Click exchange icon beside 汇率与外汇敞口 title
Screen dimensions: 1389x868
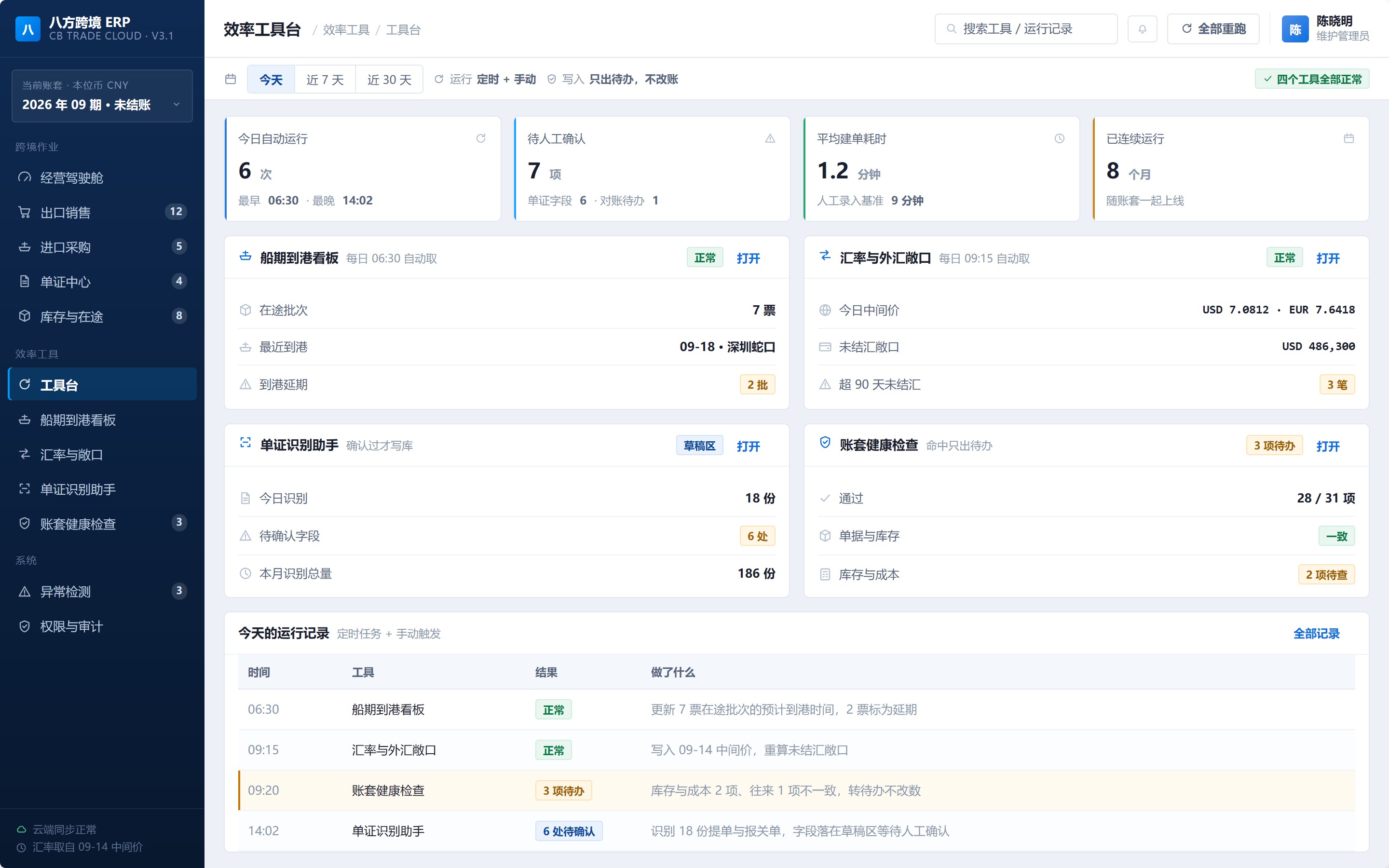tap(825, 257)
